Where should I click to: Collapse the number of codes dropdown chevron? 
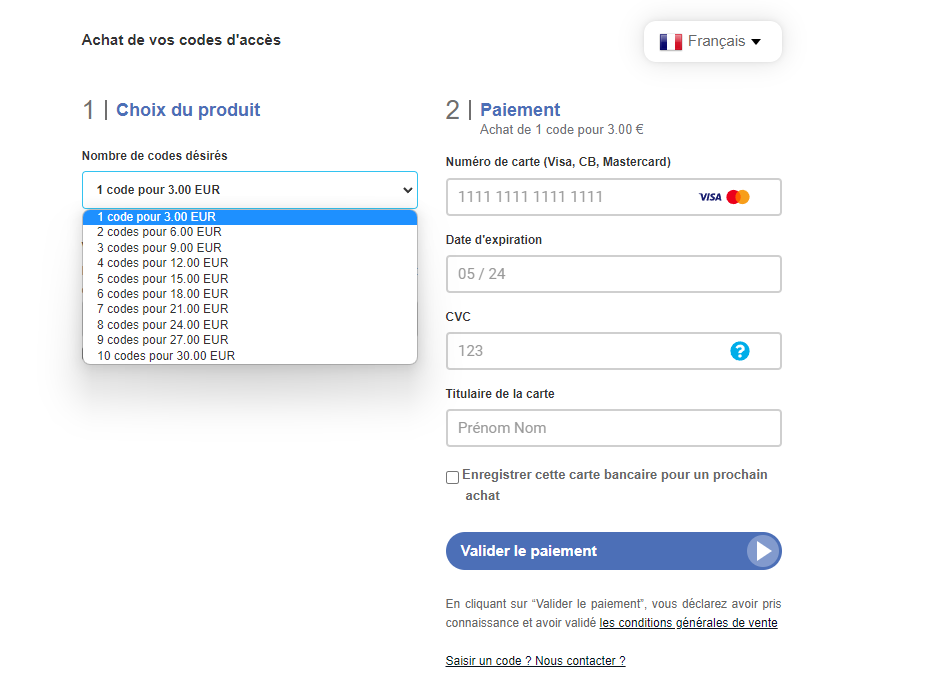tap(408, 190)
